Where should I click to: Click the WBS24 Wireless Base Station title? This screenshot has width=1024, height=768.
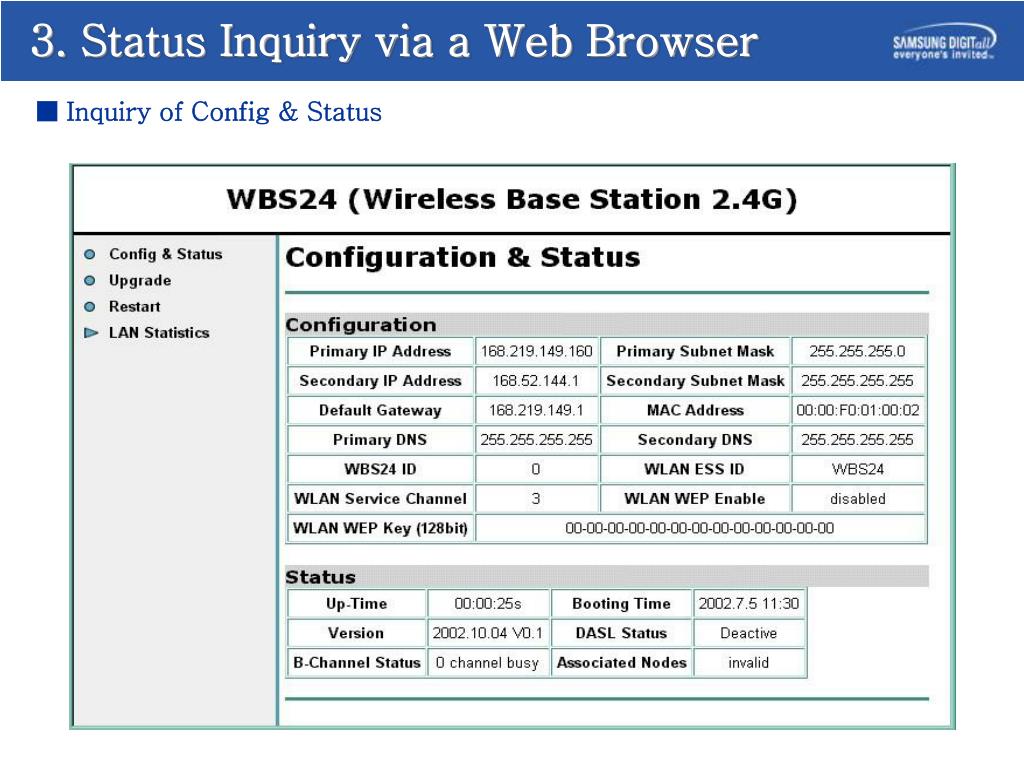[512, 199]
